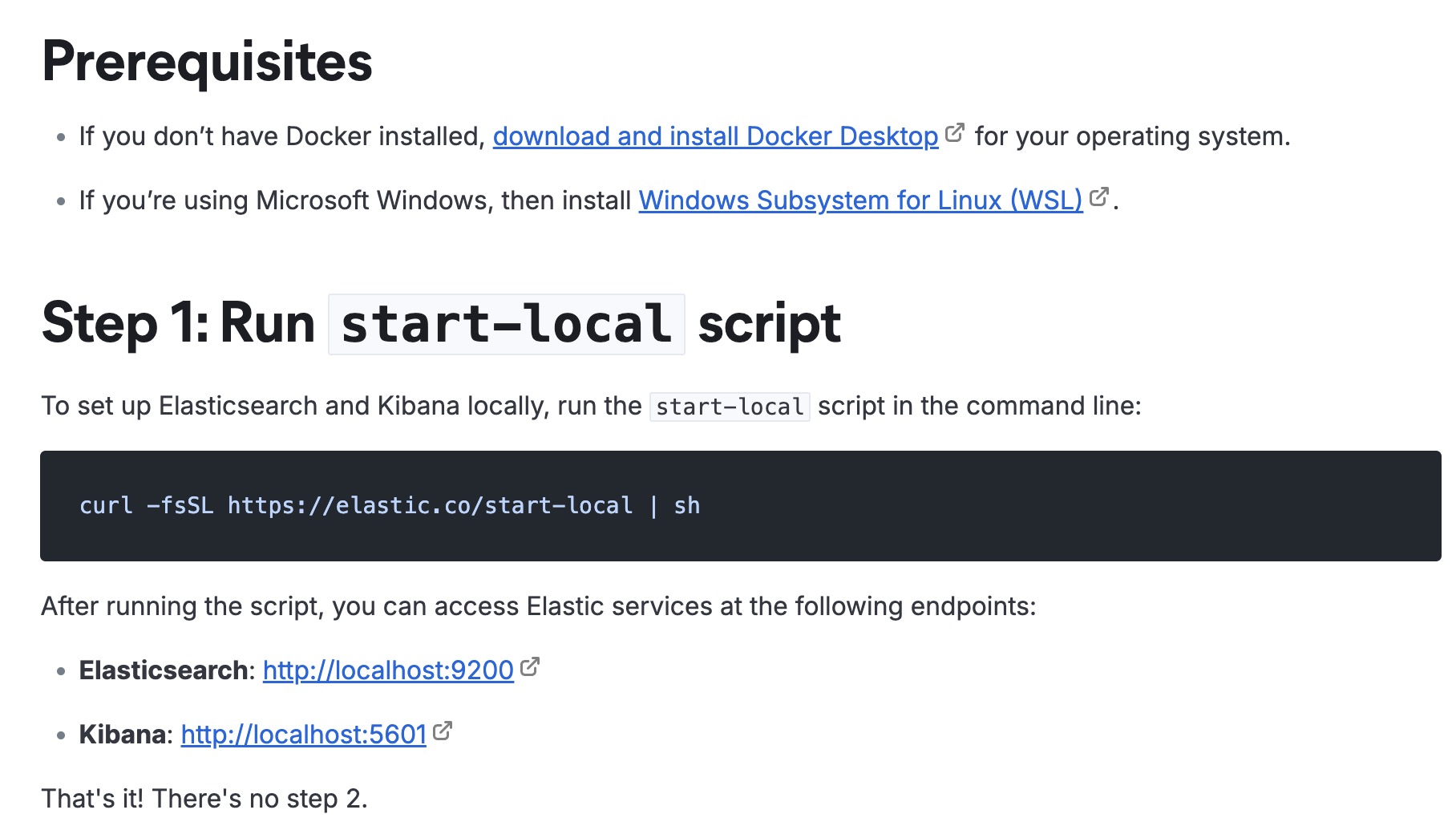Click start-local code label in the heading

click(x=506, y=324)
